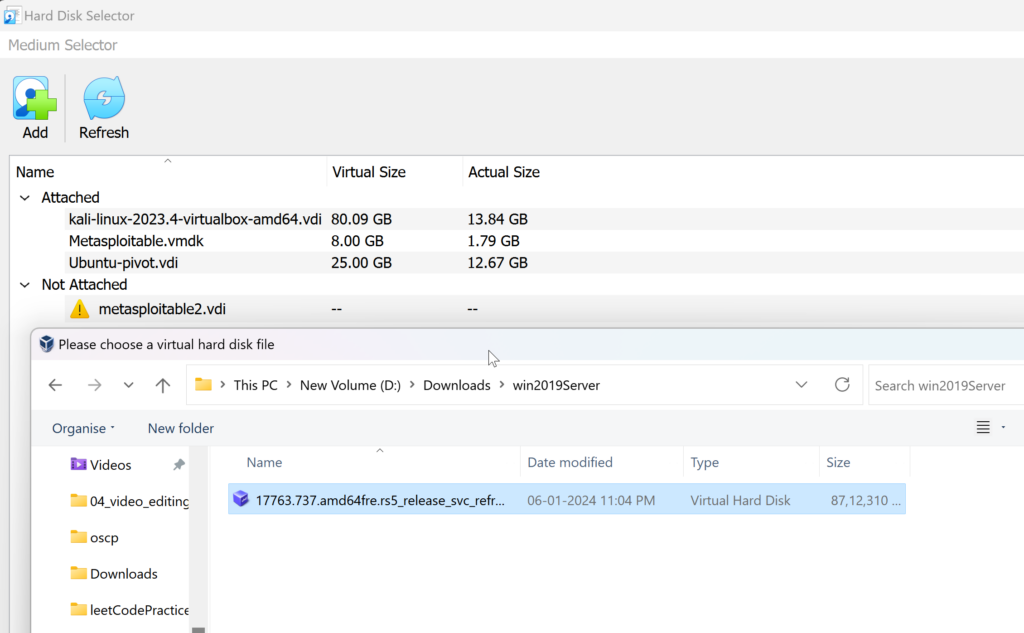Select Metasploitable.vmdk disk row
Screen dimensions: 1024x633
tap(136, 241)
